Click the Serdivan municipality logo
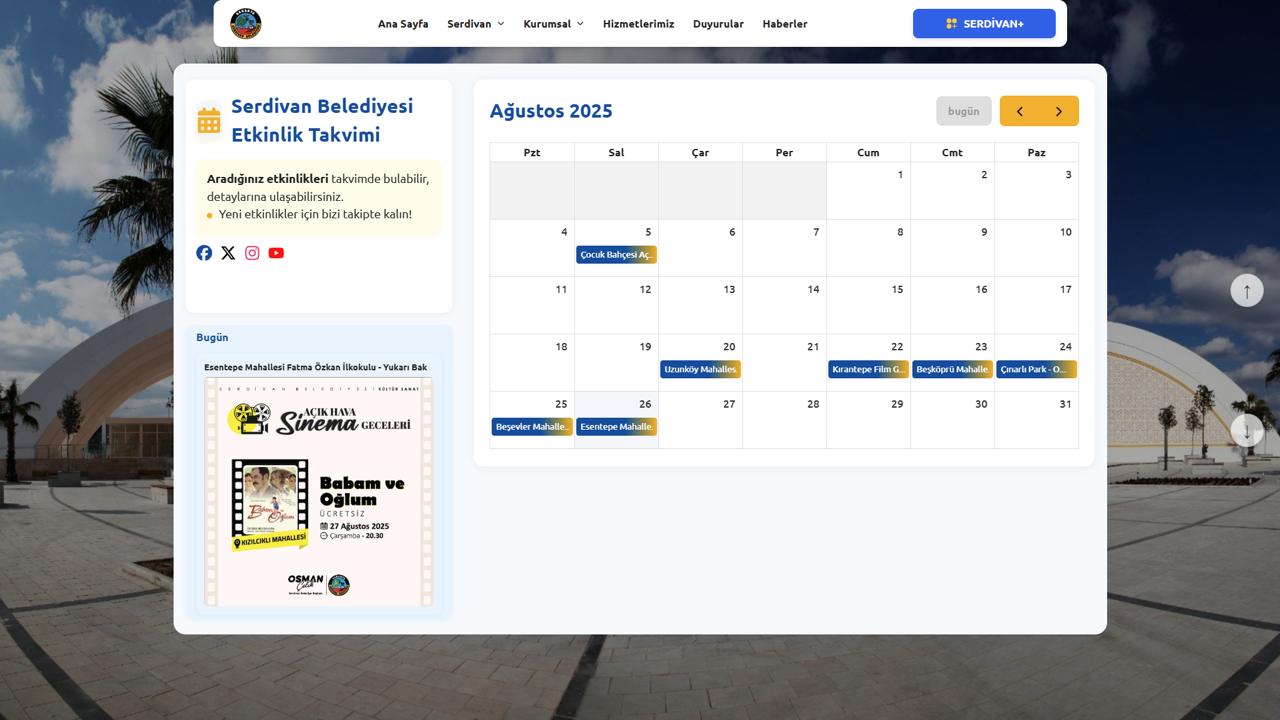The width and height of the screenshot is (1280, 720). point(245,24)
